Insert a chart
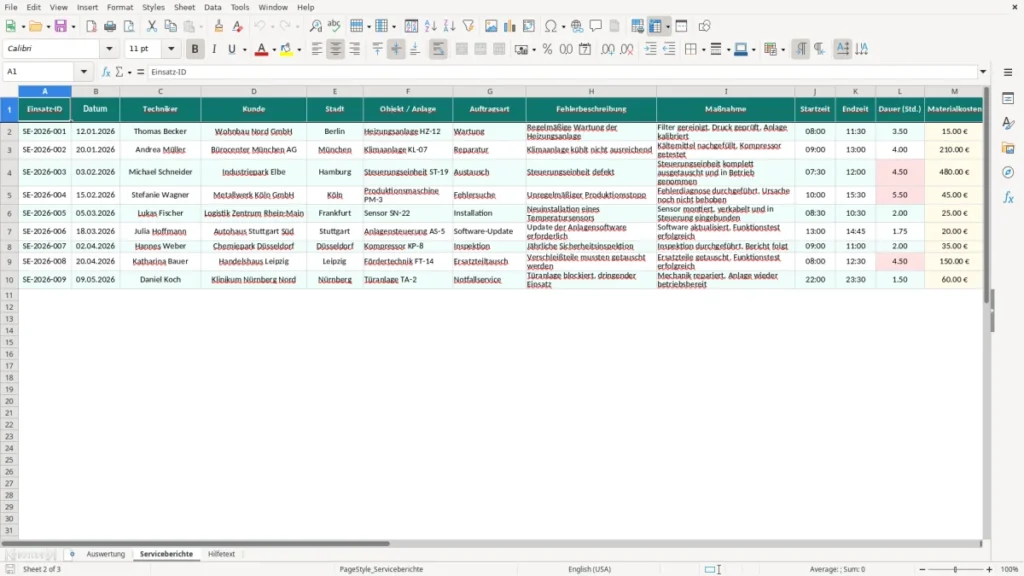The height and width of the screenshot is (576, 1024). coord(510,26)
